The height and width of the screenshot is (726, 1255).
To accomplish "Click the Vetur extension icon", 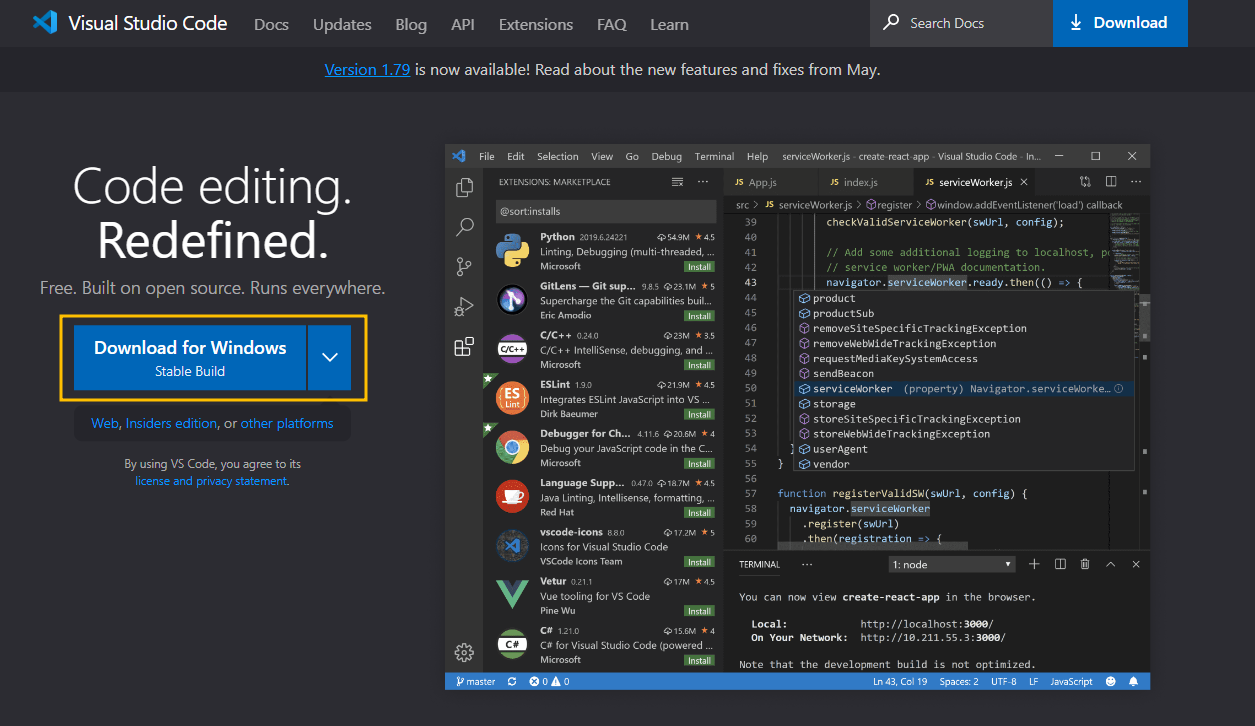I will (513, 595).
